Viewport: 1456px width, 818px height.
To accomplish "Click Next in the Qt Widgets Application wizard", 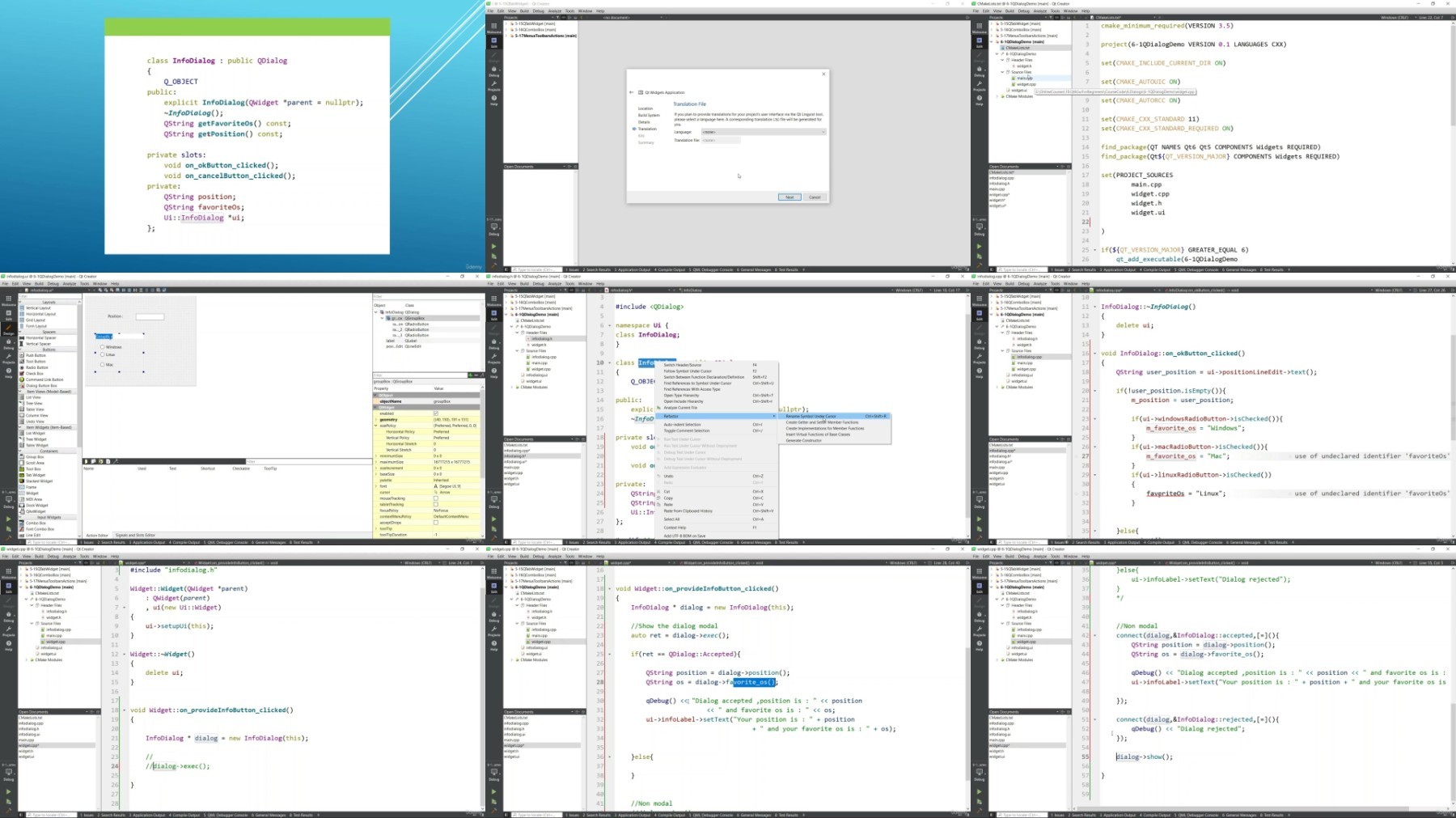I will (x=789, y=197).
